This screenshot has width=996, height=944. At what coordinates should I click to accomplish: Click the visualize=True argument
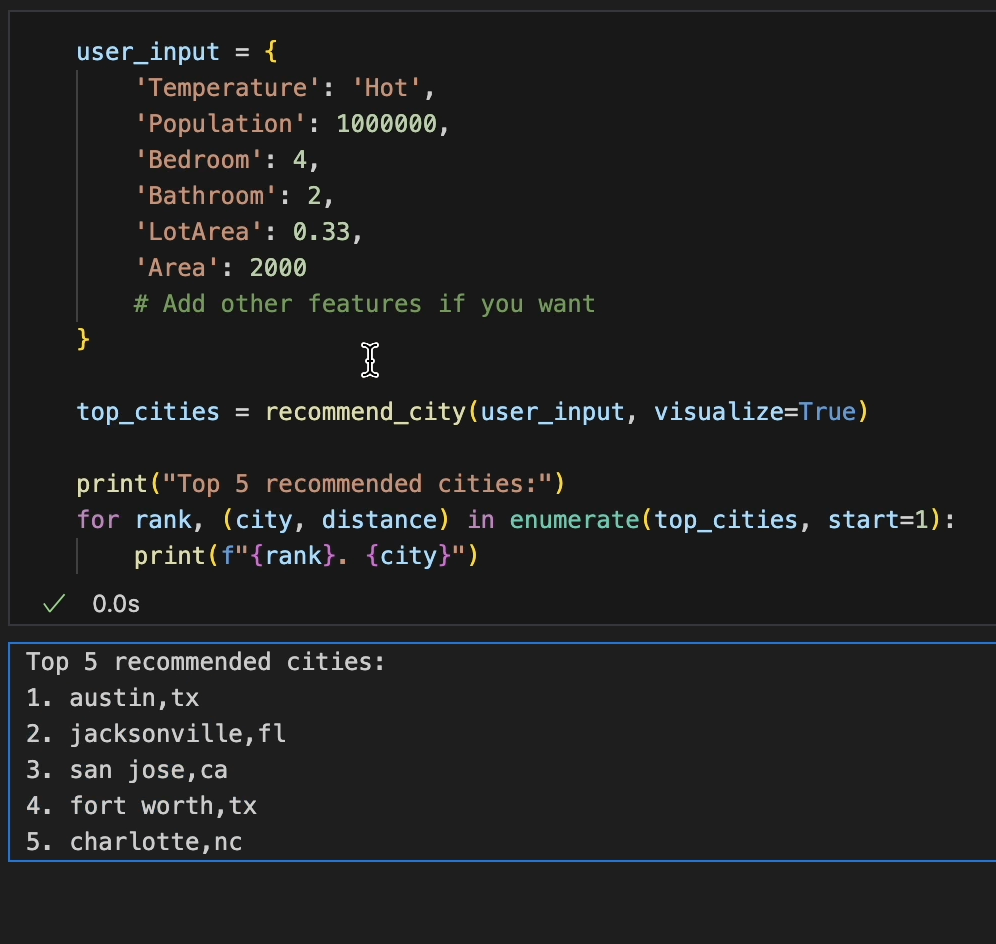[x=755, y=412]
